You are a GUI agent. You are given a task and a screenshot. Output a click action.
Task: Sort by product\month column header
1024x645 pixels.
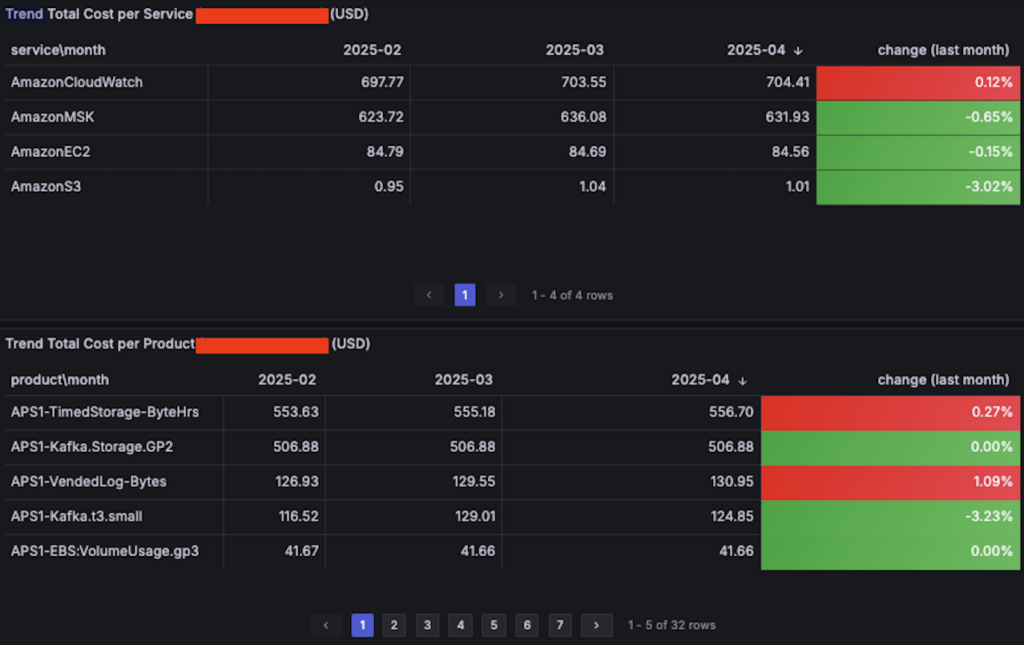coord(60,380)
